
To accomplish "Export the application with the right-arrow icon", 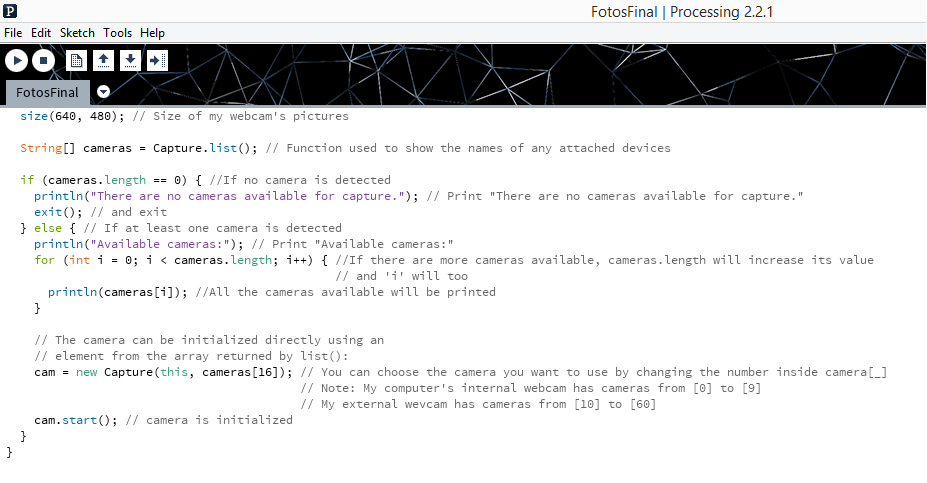I will pyautogui.click(x=157, y=60).
